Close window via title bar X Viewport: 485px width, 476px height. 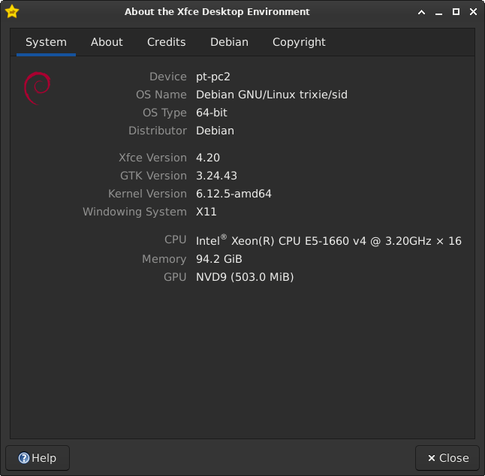473,12
